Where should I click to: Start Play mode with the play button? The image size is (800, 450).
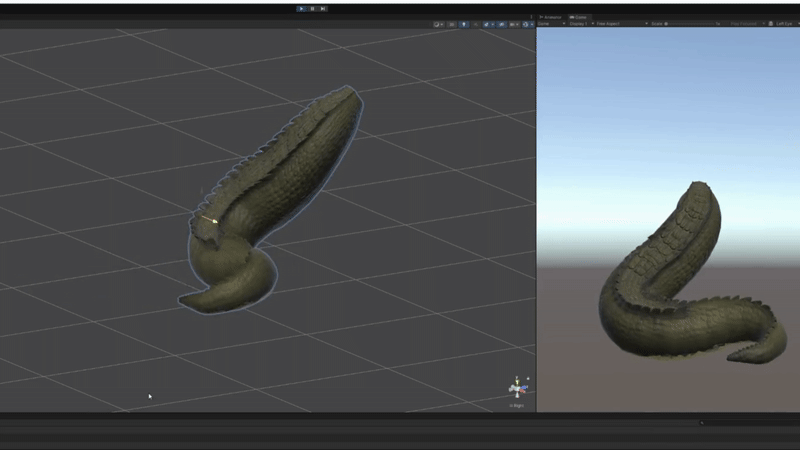(301, 9)
